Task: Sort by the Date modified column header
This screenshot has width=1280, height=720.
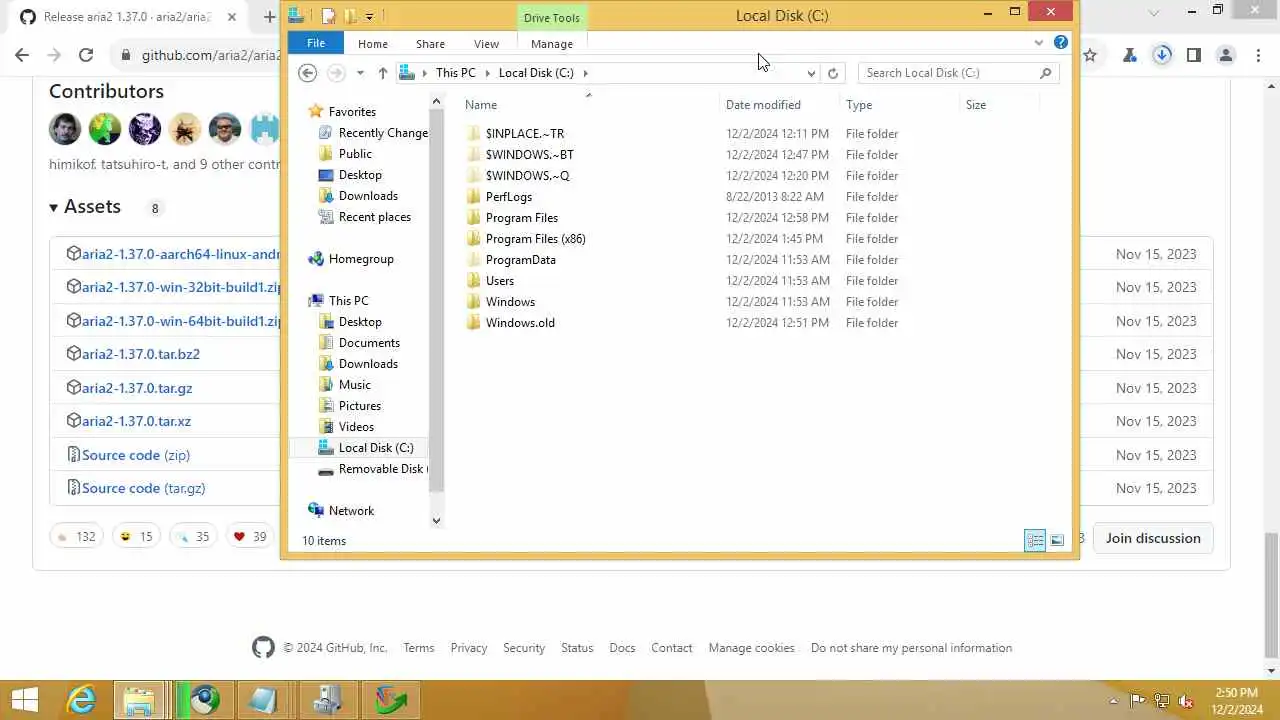Action: point(763,105)
